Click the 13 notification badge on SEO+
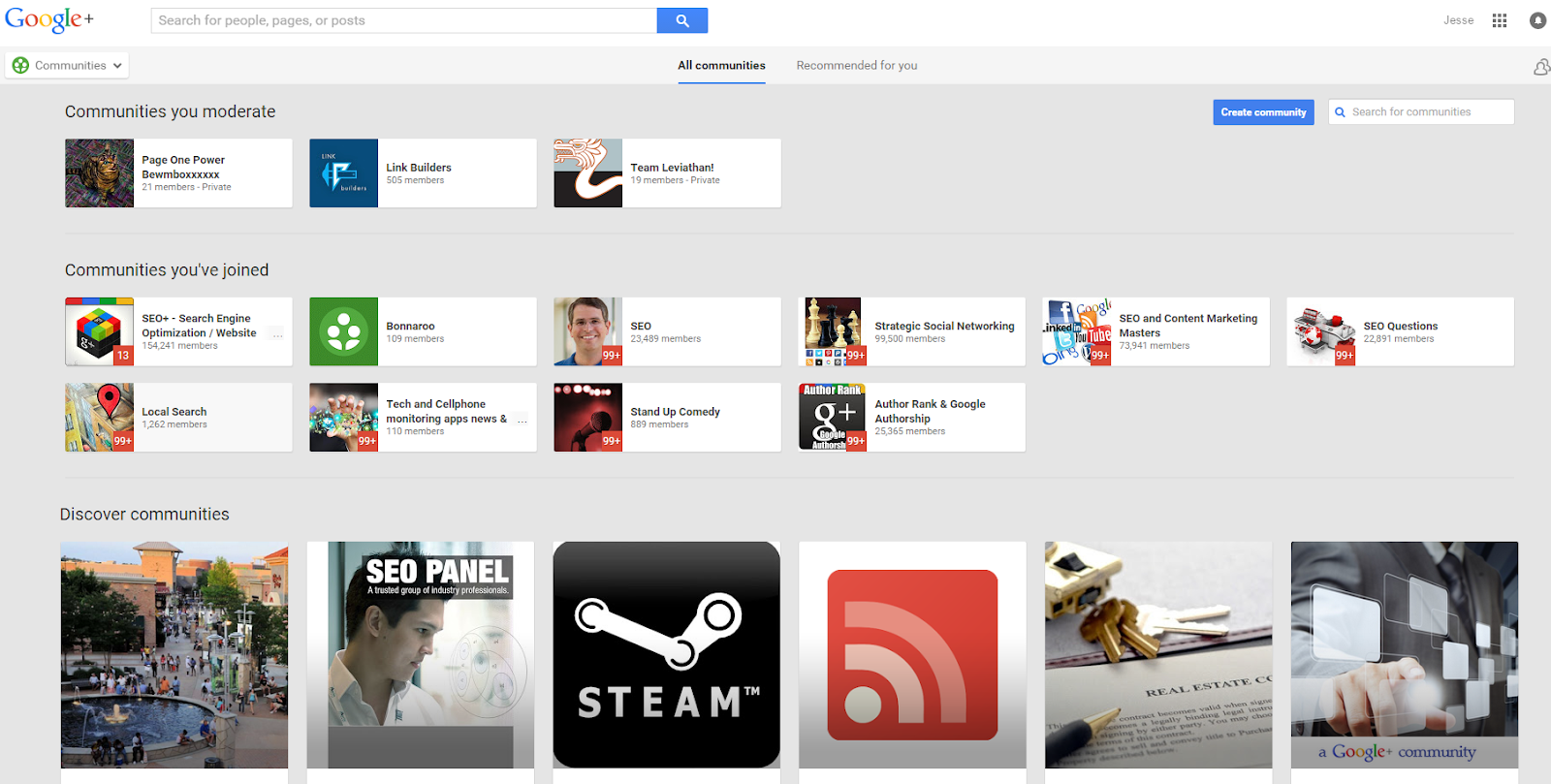 (123, 356)
